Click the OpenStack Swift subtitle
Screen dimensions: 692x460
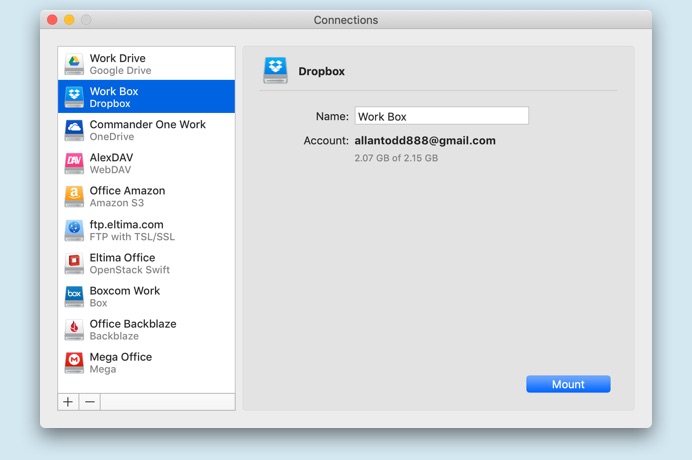[x=130, y=270]
